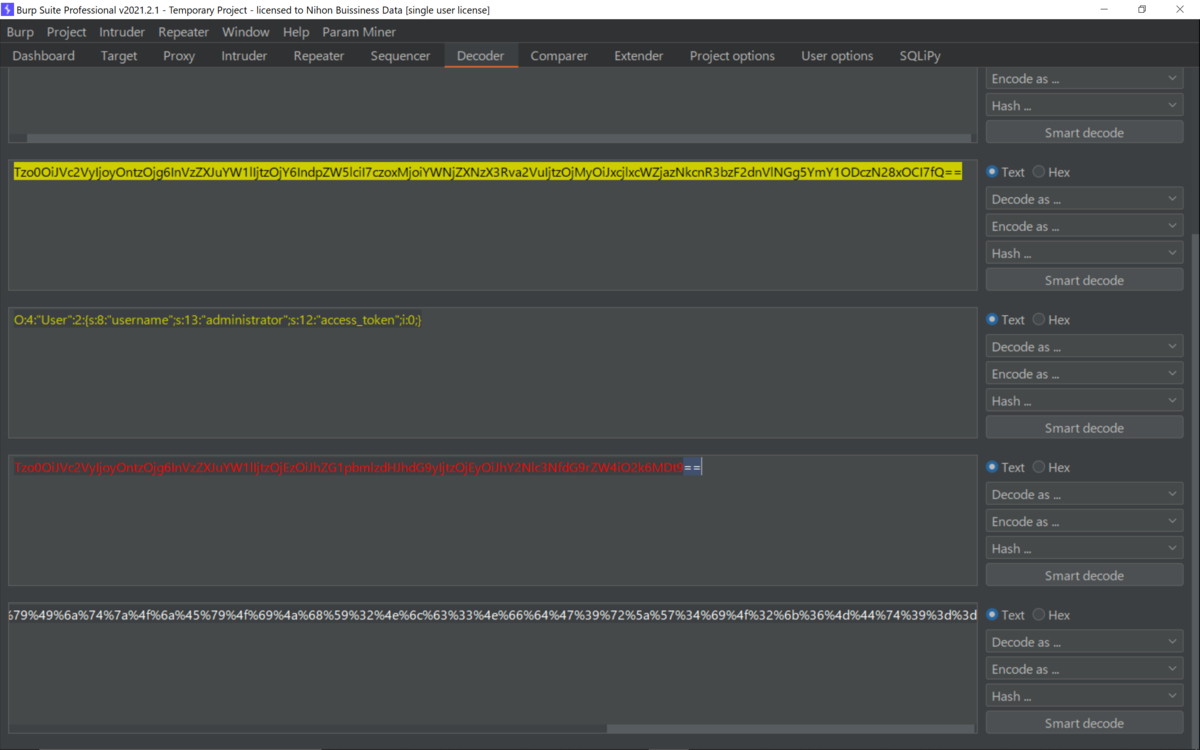Switch to the Extender tab
Viewport: 1200px width, 750px height.
coord(639,56)
